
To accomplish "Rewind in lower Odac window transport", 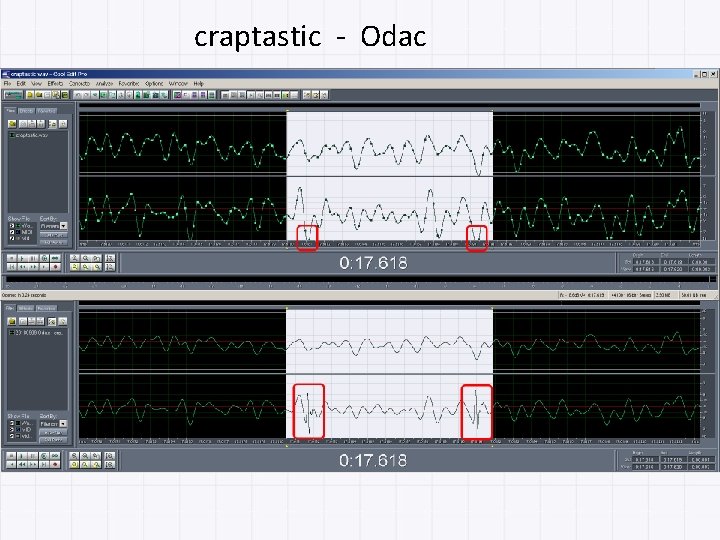I will click(x=22, y=464).
